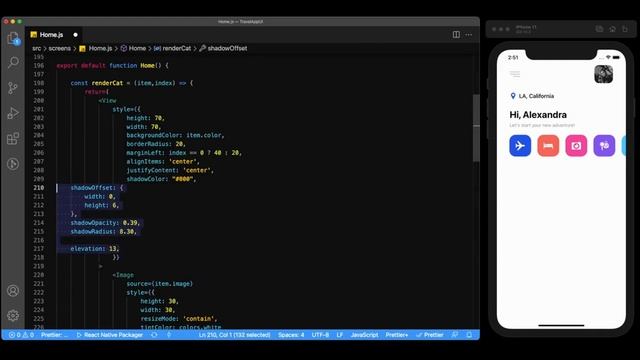
Task: Click the shadowOffset breadcrumb
Action: tap(223, 48)
